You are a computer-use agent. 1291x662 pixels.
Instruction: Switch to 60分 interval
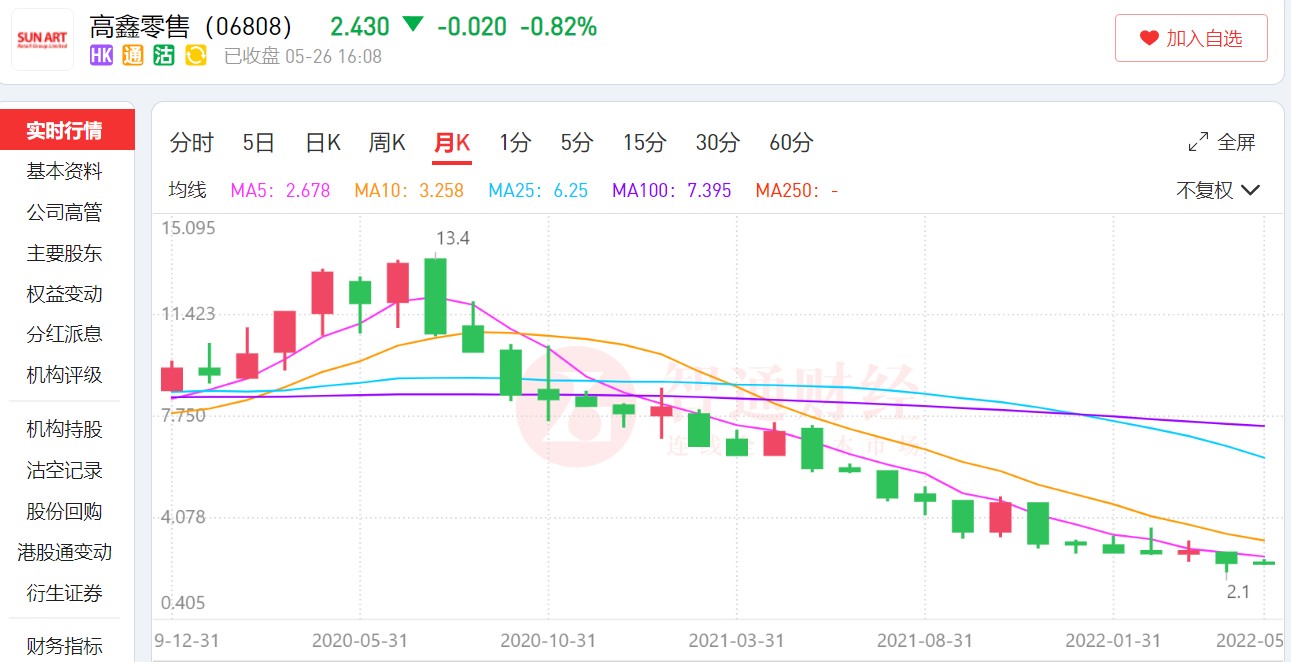click(791, 143)
